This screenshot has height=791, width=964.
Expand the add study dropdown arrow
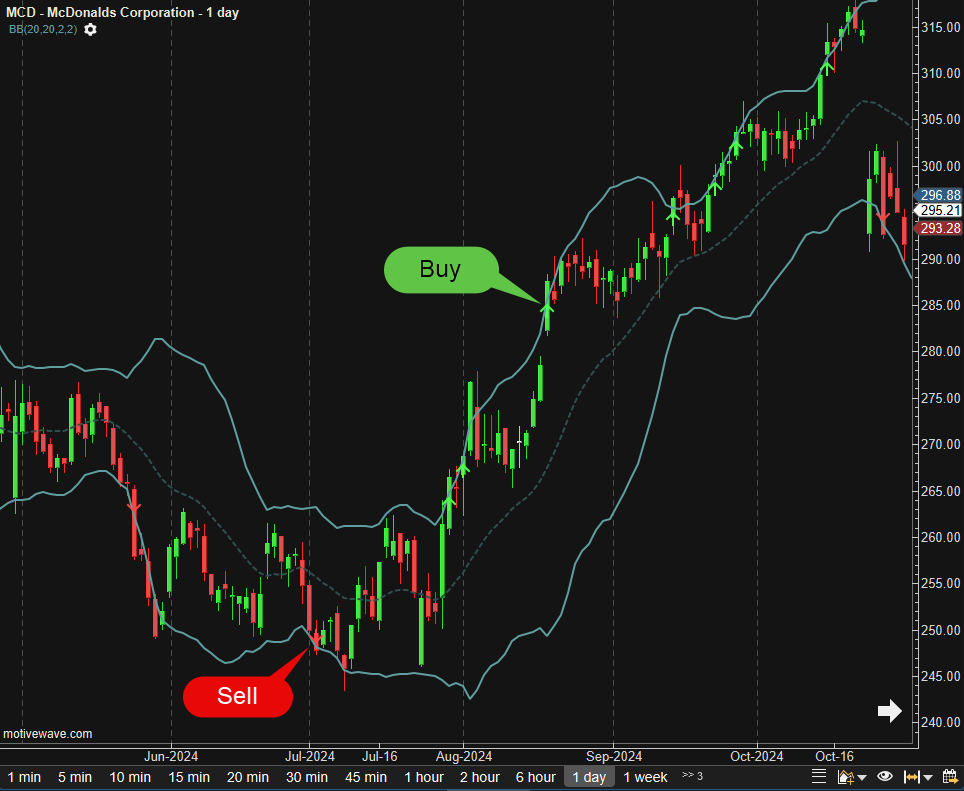coord(861,778)
